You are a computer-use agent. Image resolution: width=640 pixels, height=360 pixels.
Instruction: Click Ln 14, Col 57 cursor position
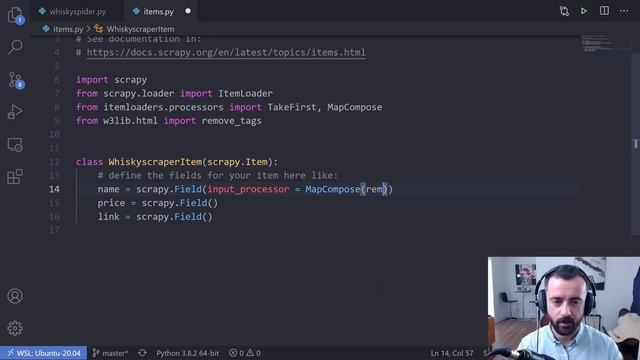[x=452, y=353]
